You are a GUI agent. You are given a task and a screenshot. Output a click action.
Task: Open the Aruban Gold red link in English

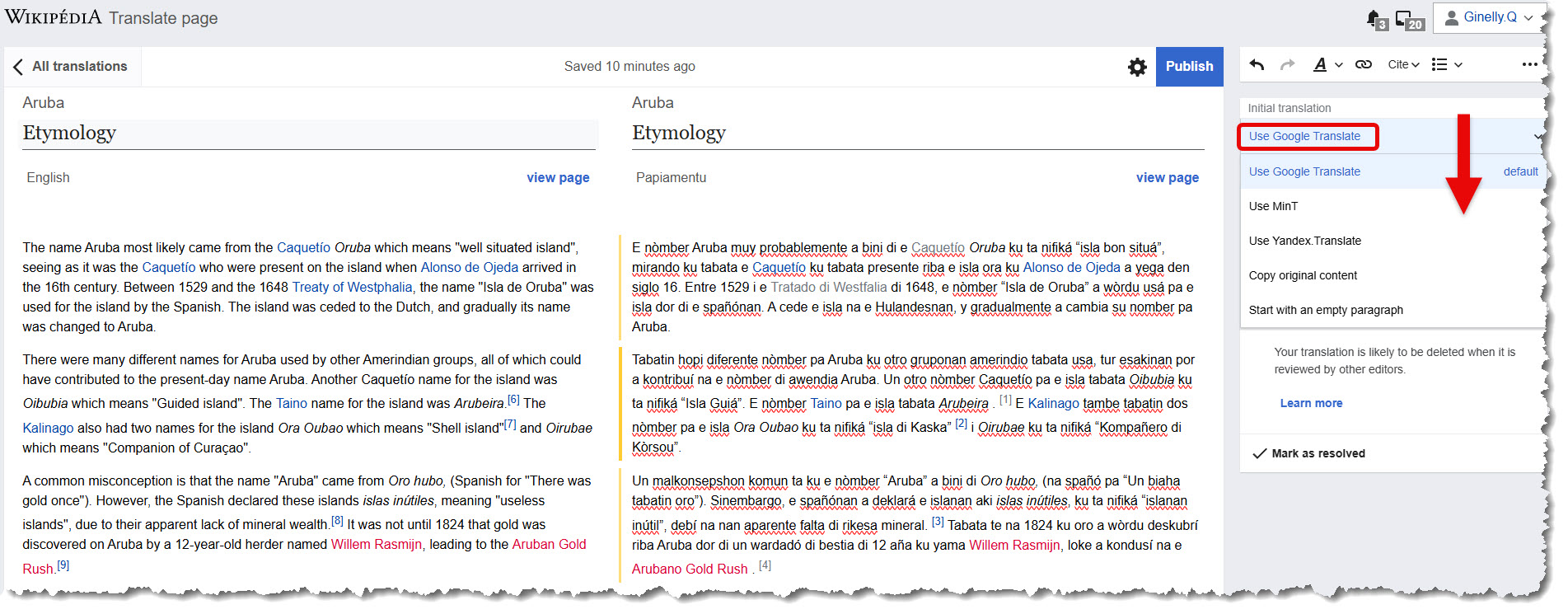coord(549,544)
